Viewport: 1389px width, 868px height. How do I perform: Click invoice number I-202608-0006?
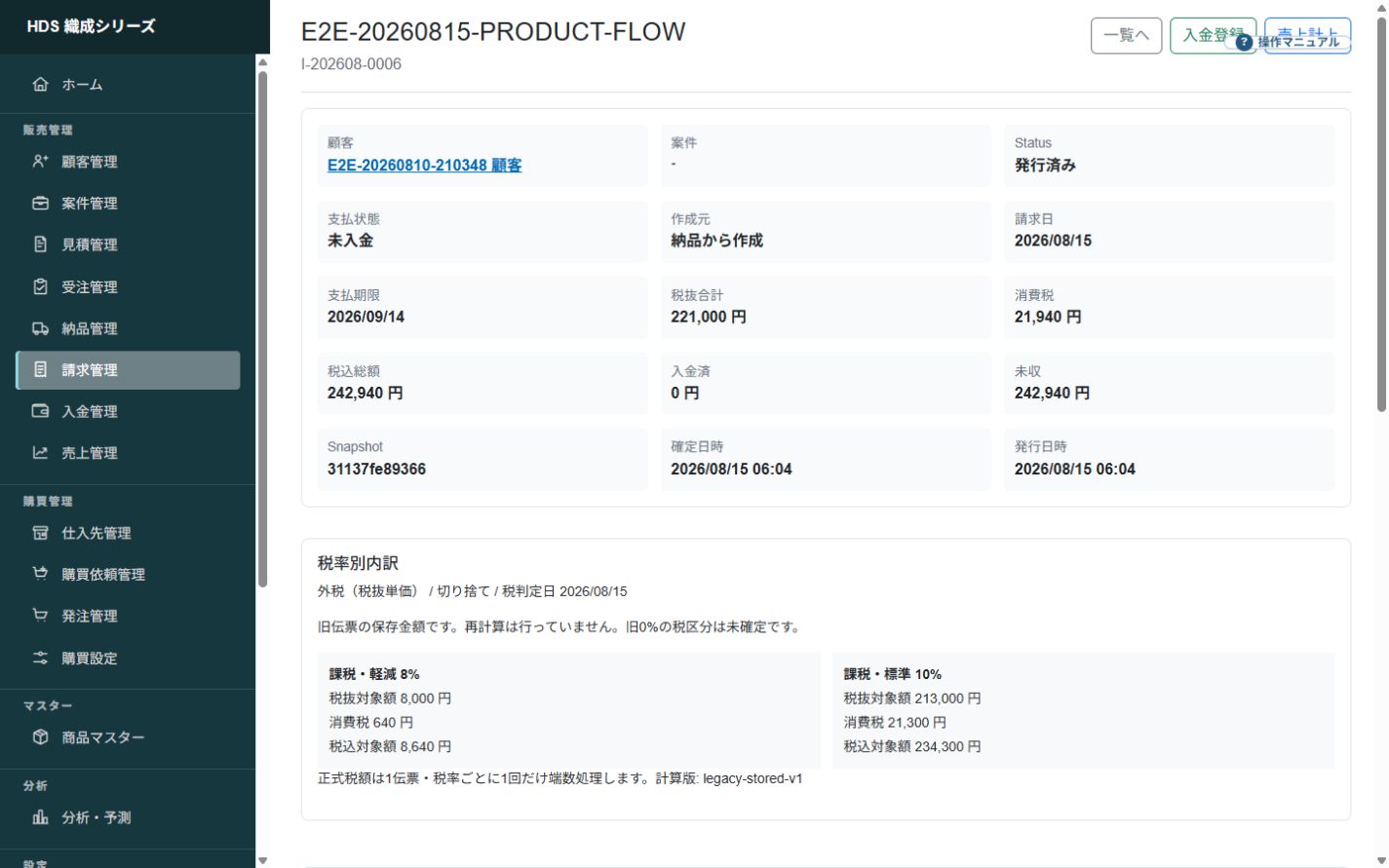(x=351, y=64)
